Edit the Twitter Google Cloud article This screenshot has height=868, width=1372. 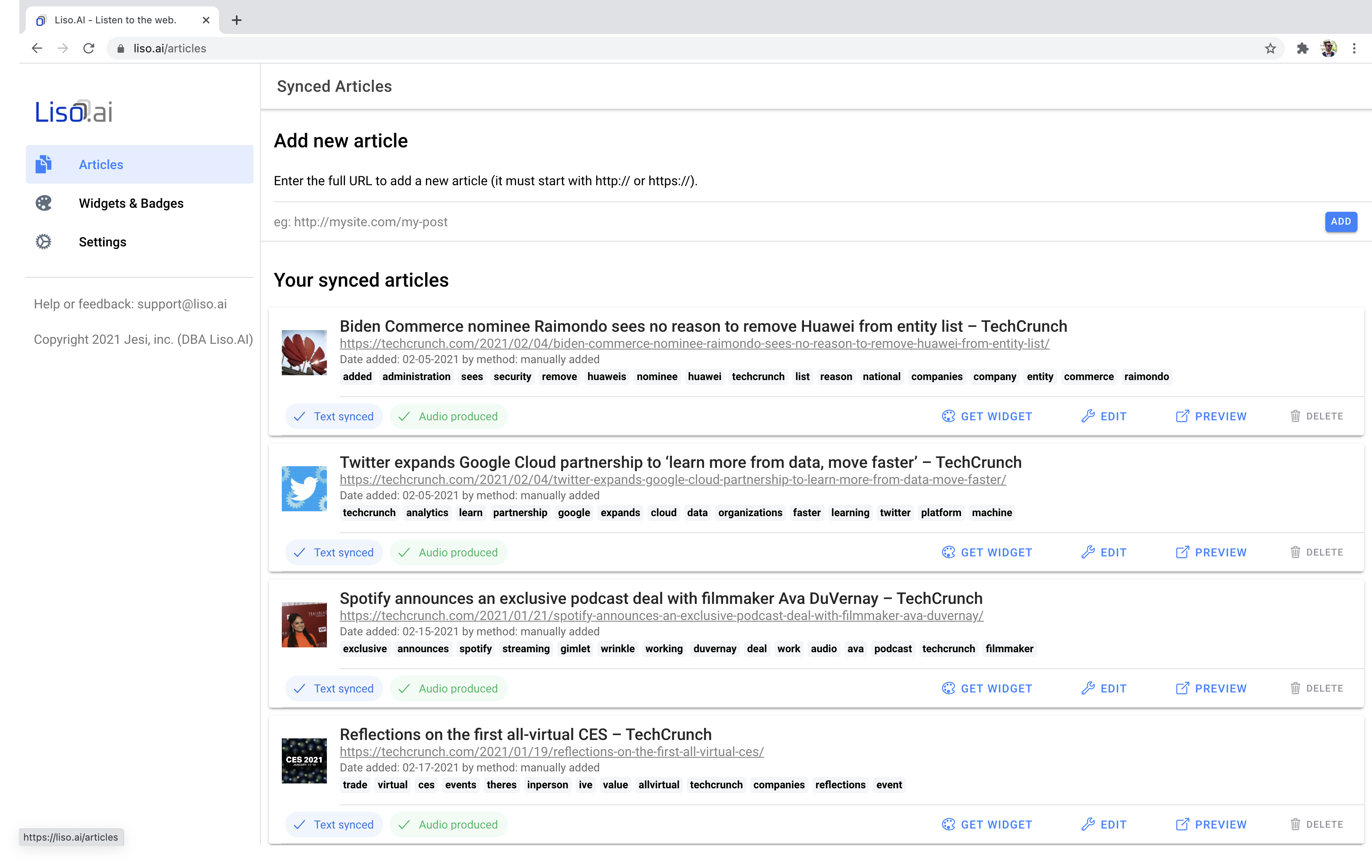(x=1103, y=552)
